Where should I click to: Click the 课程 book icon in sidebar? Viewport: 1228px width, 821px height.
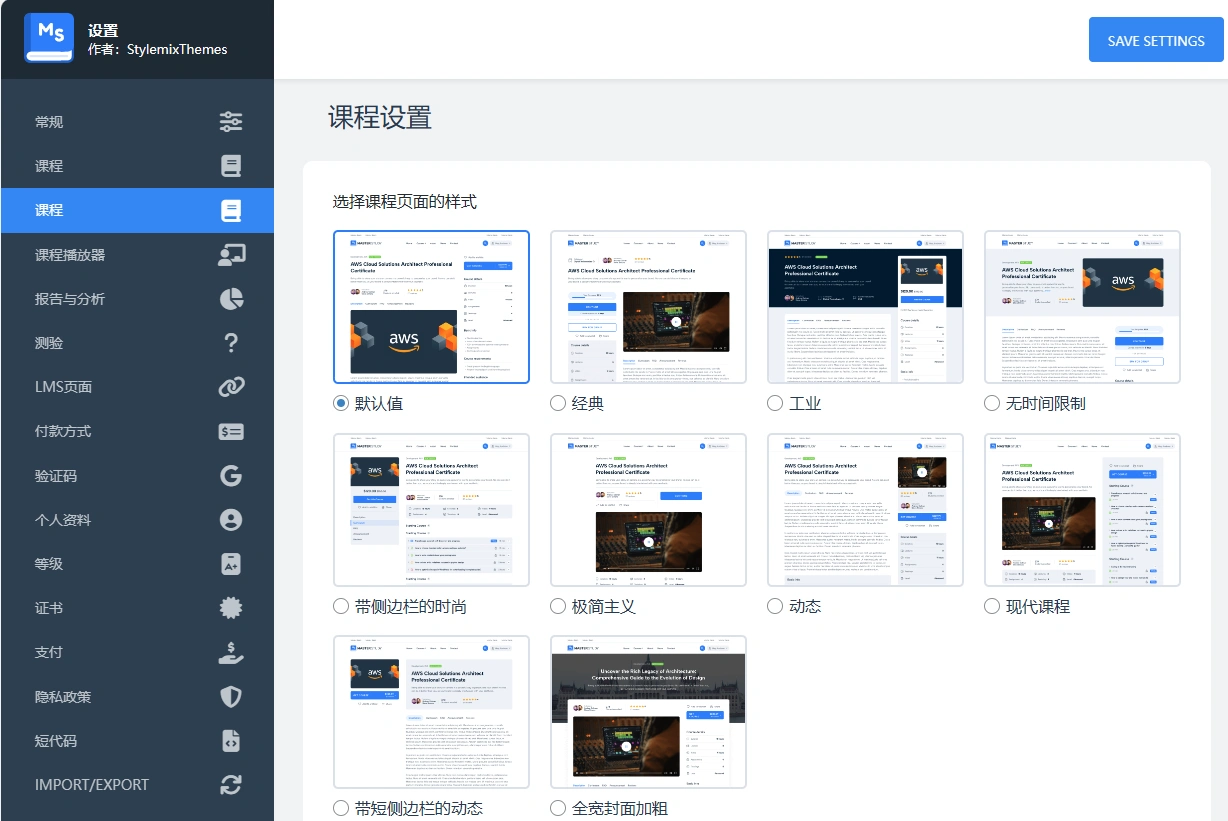click(231, 166)
